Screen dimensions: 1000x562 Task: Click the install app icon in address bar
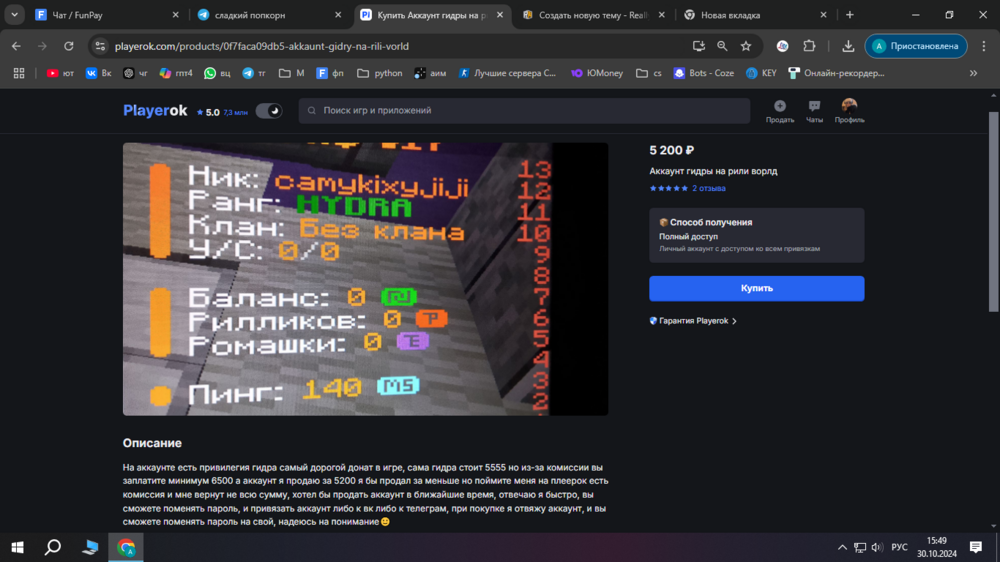[x=698, y=46]
